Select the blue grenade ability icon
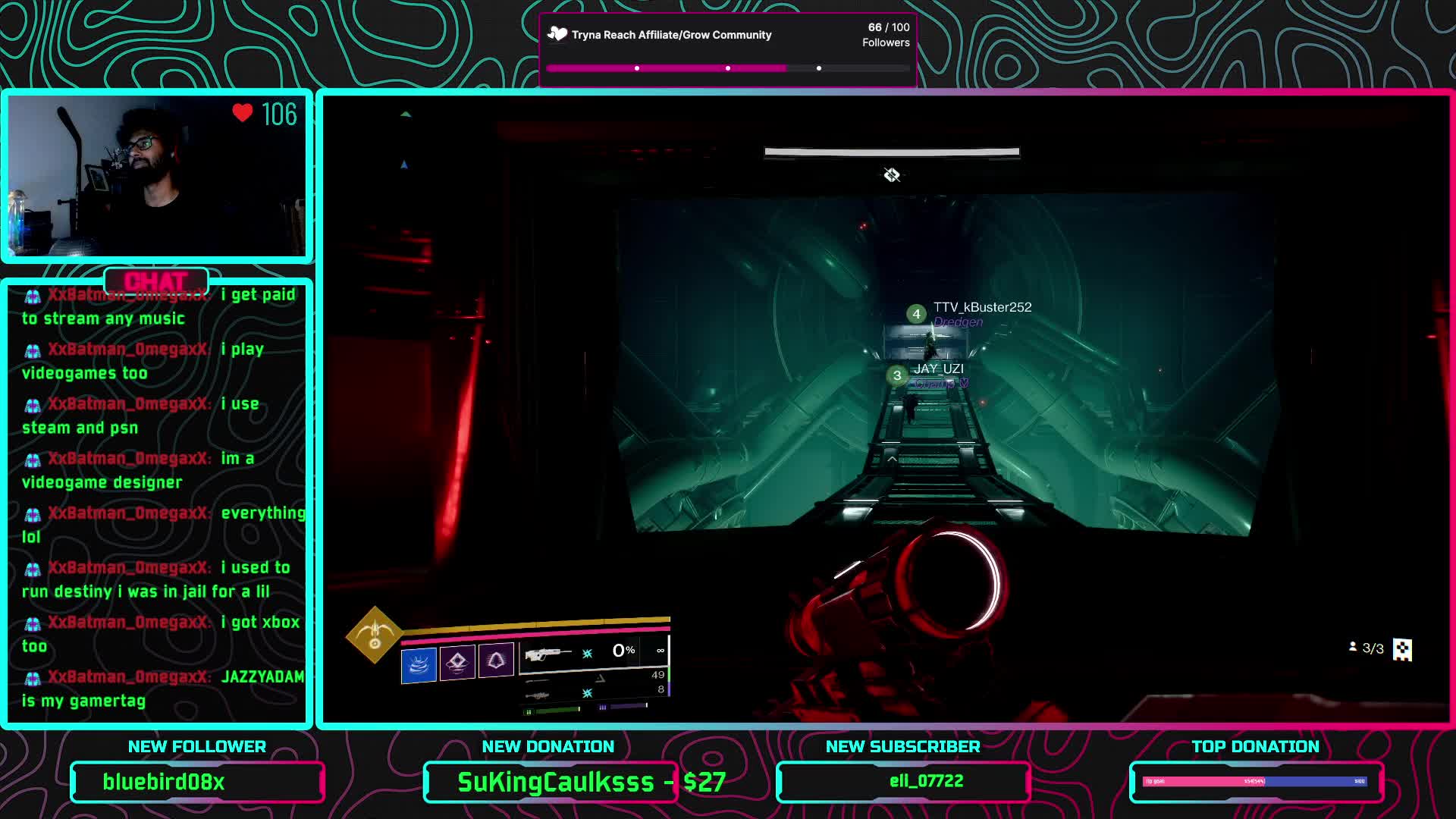 tap(419, 665)
